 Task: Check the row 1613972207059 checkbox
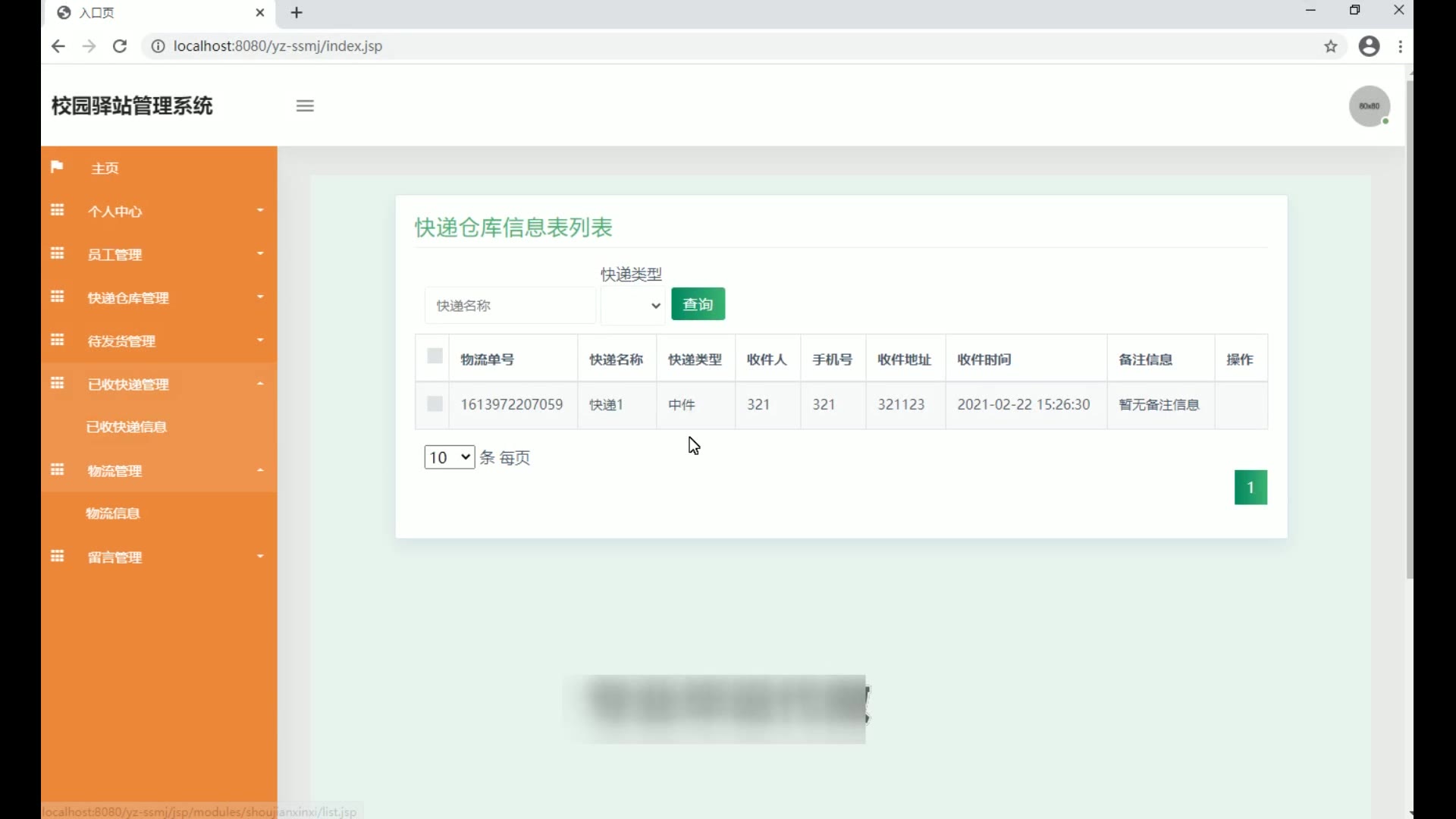(x=435, y=403)
